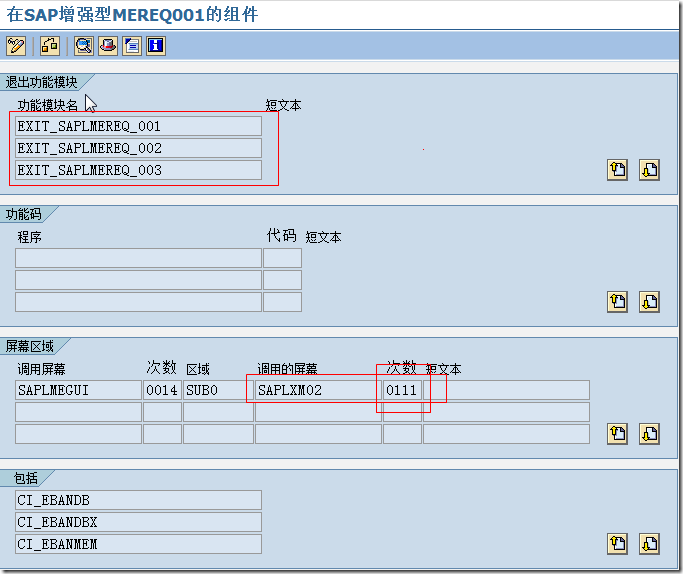Toggle Display/Change mode with pencil-glasses icon
The width and height of the screenshot is (683, 574).
point(16,46)
